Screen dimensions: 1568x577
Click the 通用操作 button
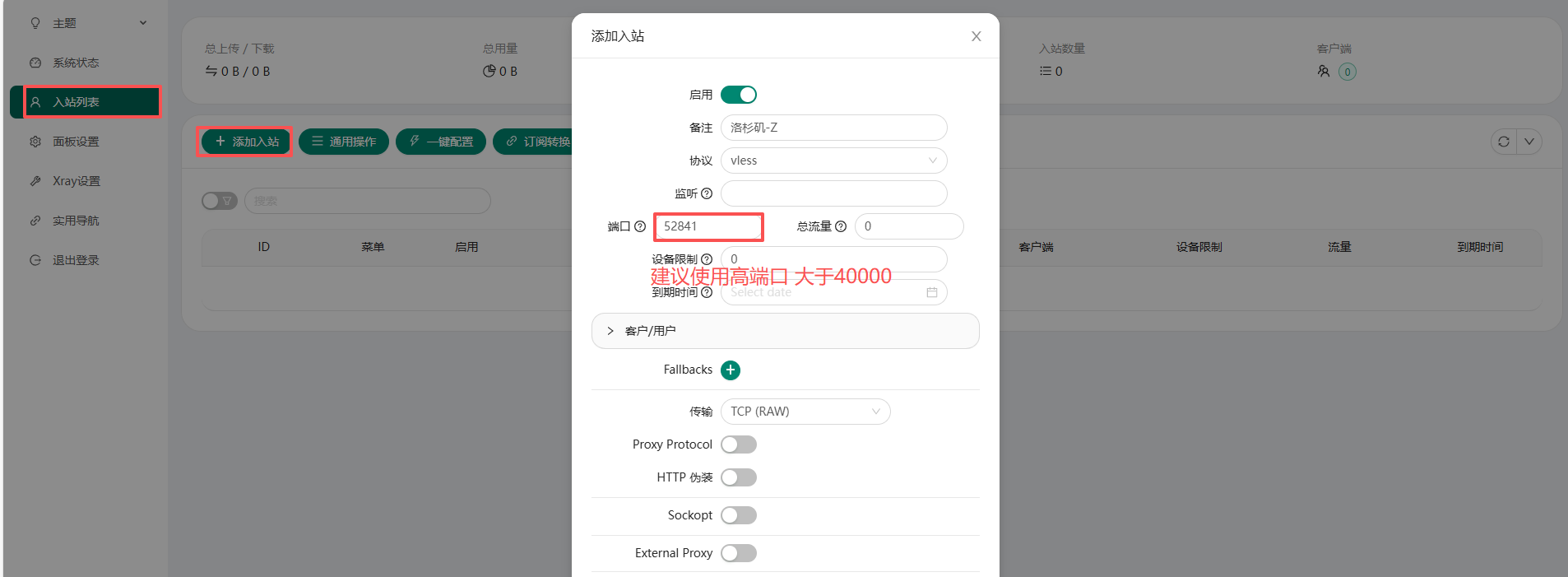click(x=344, y=142)
